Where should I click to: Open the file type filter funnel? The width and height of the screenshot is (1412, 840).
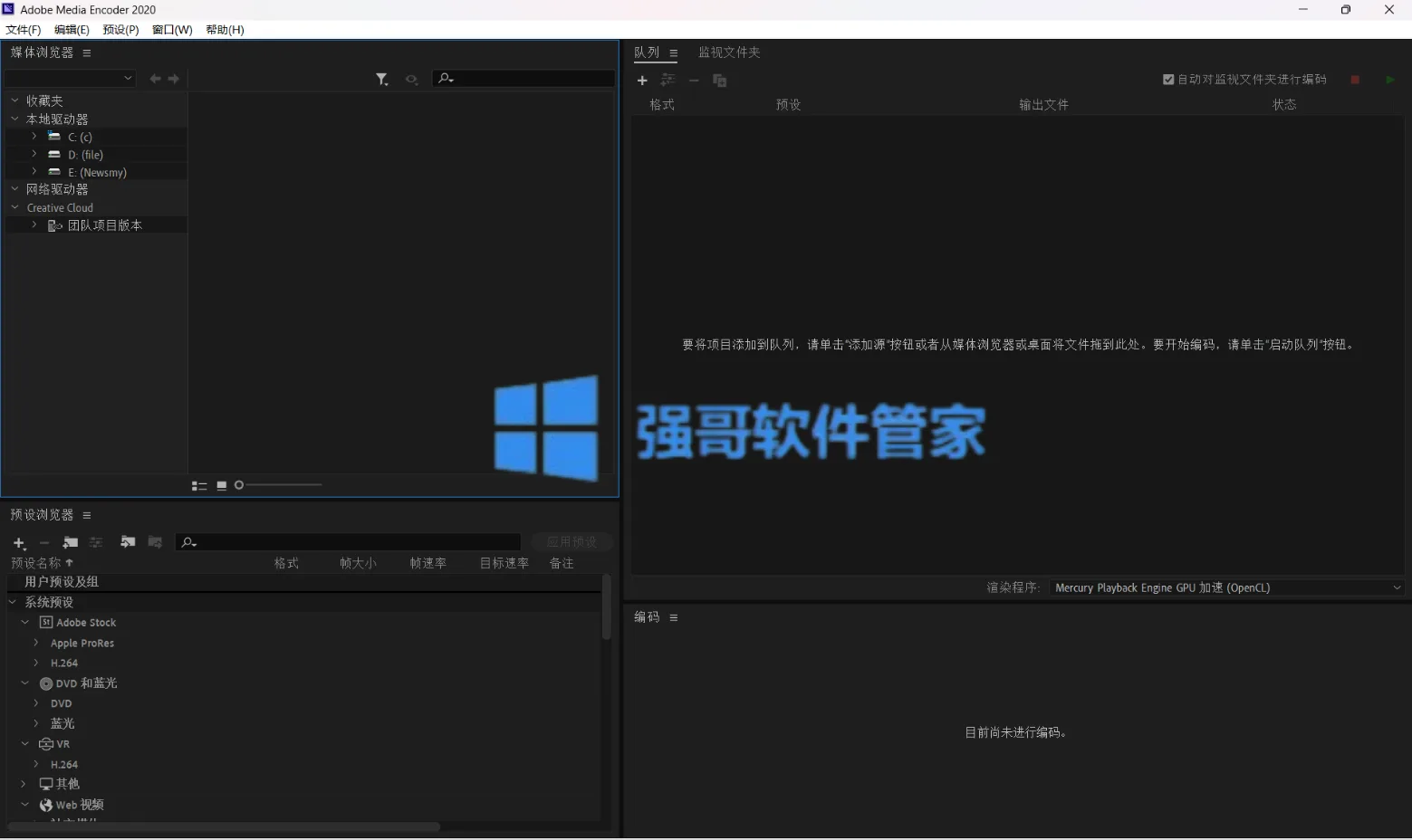coord(382,80)
